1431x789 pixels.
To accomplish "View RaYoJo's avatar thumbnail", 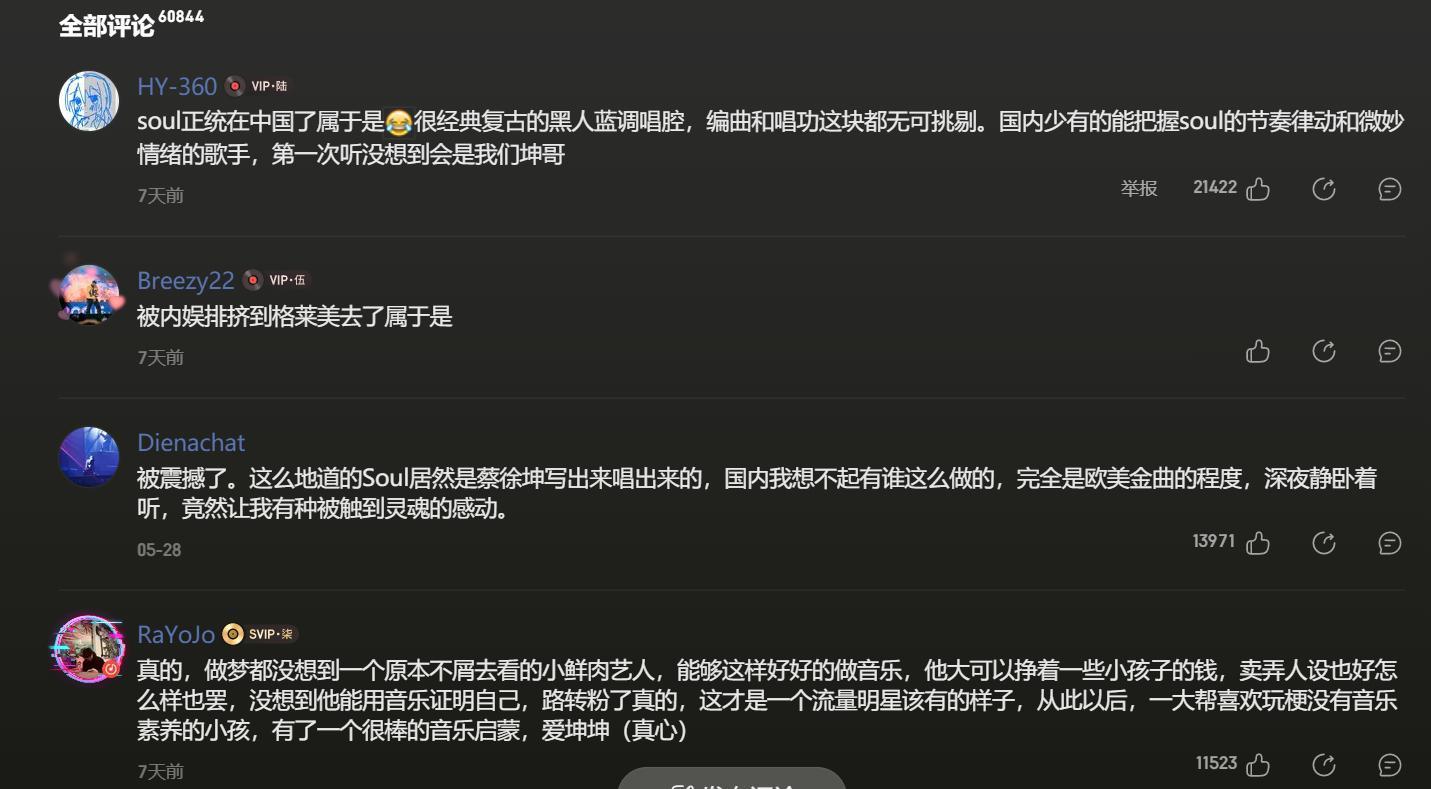I will click(x=89, y=647).
